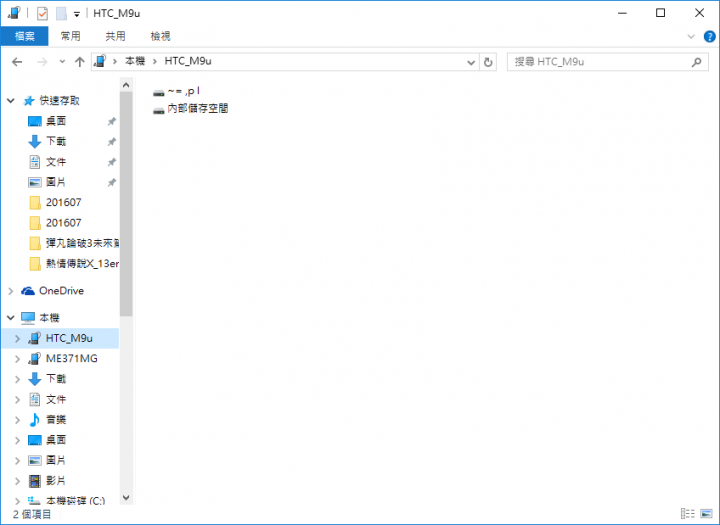The height and width of the screenshot is (525, 720).
Task: Click the drive icon of 內部儲存空間
Action: click(x=158, y=110)
